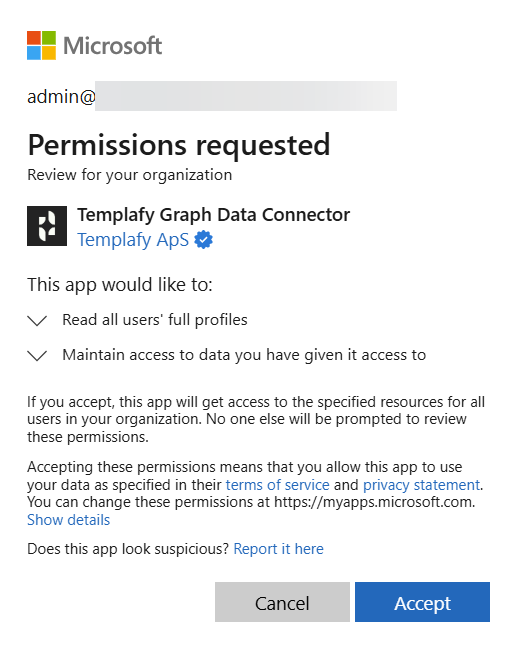Click the admin@ account email field
The height and width of the screenshot is (665, 519).
click(x=212, y=96)
